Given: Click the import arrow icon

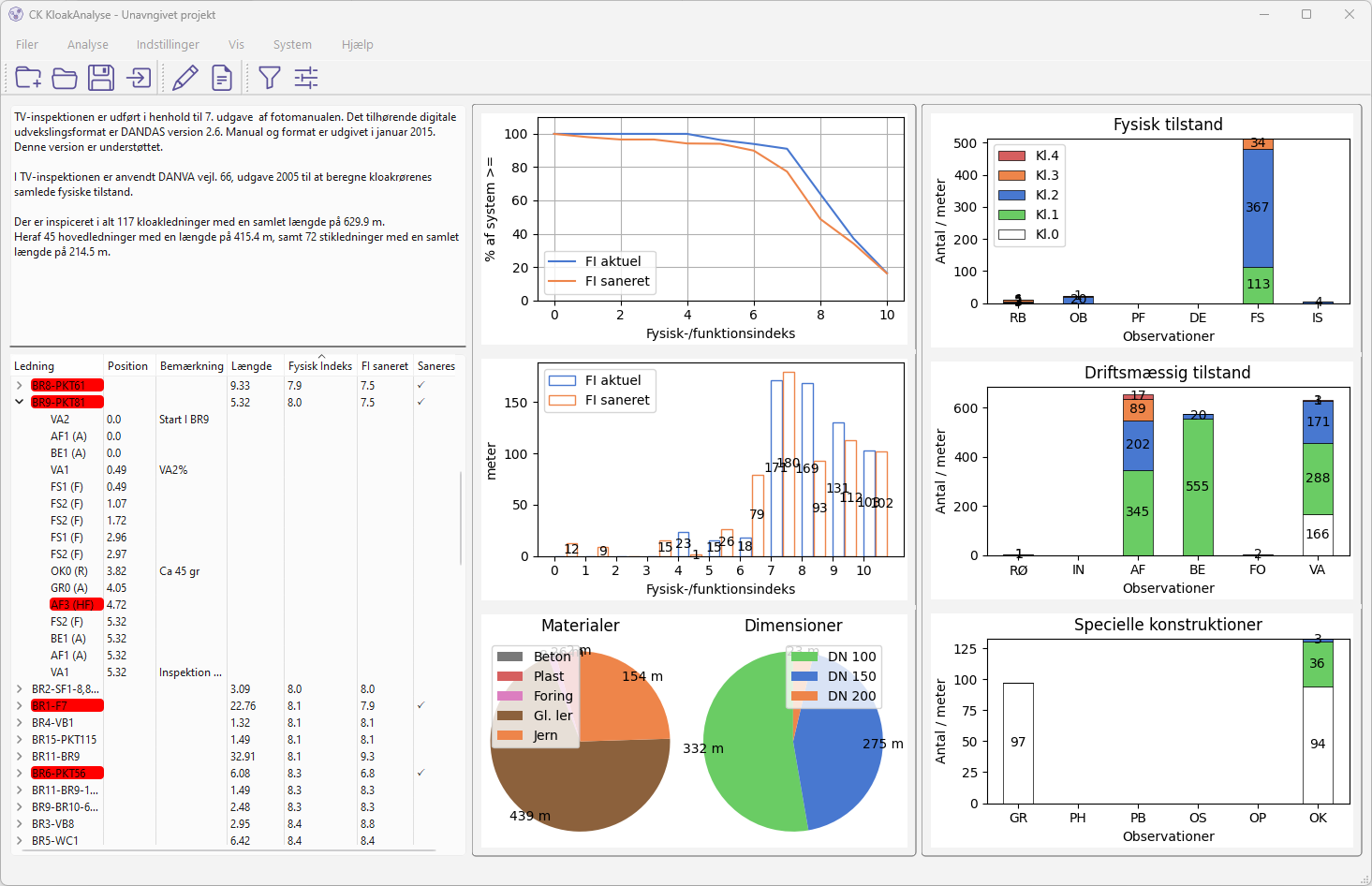Looking at the screenshot, I should (x=139, y=78).
